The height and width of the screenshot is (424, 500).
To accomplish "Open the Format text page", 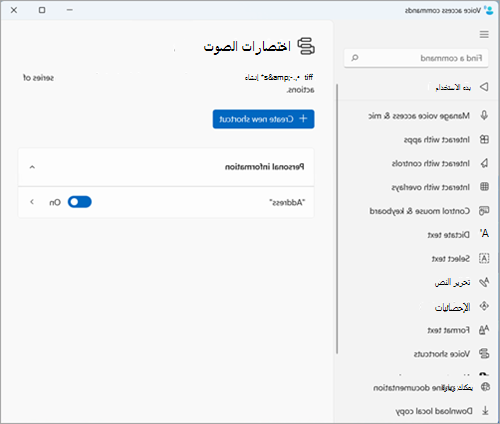I will pyautogui.click(x=448, y=330).
